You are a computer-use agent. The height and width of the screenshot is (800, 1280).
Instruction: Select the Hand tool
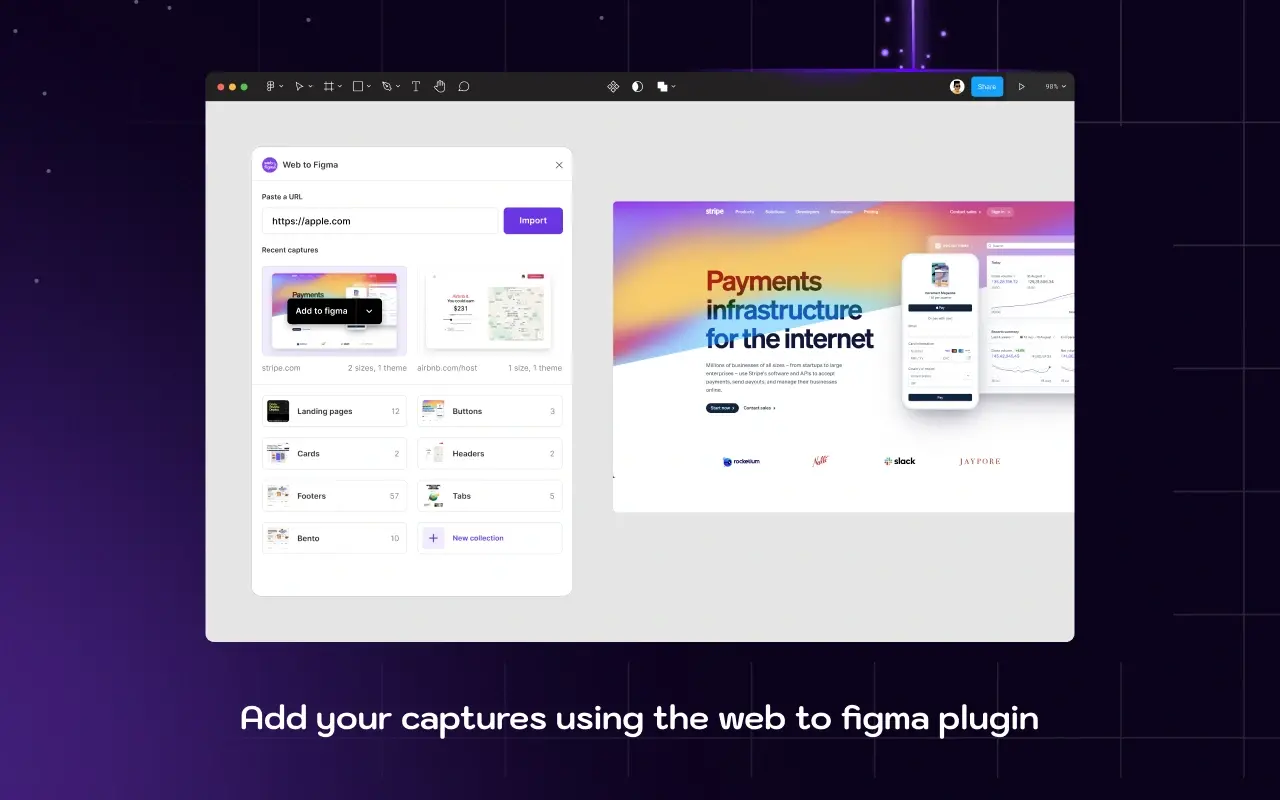point(440,87)
